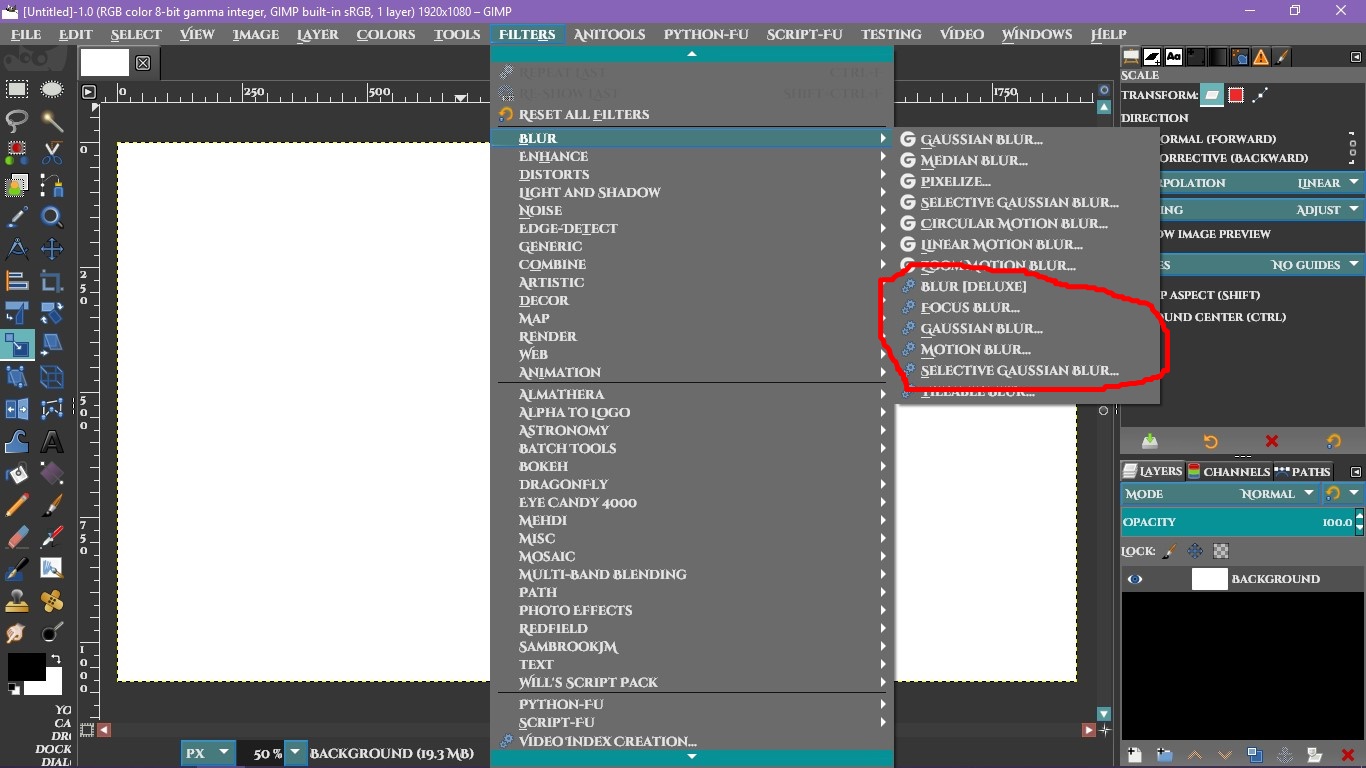This screenshot has height=768, width=1366.
Task: Activate the Move tool
Action: click(52, 249)
